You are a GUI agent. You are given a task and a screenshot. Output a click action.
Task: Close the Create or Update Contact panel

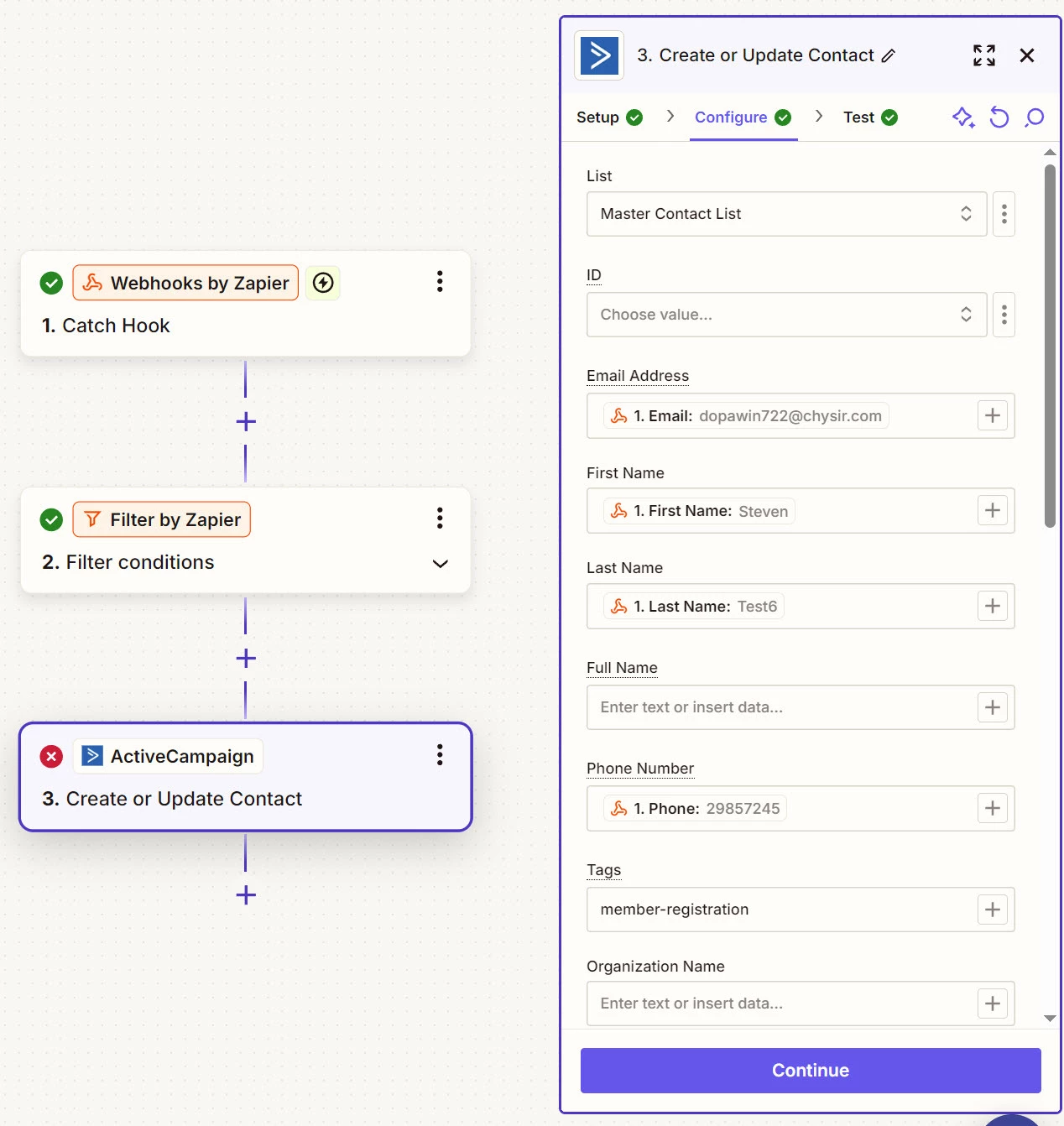tap(1026, 55)
